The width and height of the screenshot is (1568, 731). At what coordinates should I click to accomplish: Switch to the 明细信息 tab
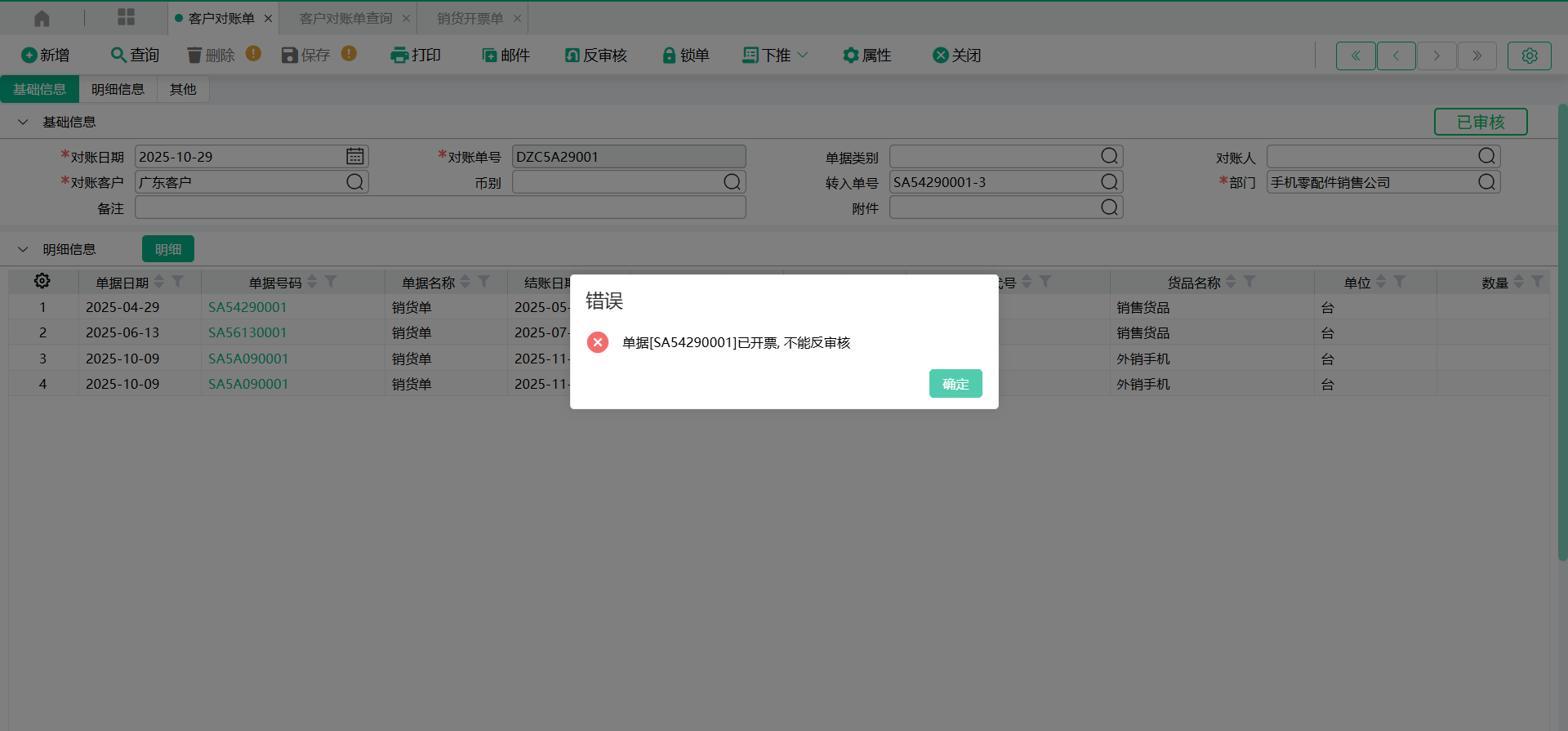coord(118,89)
